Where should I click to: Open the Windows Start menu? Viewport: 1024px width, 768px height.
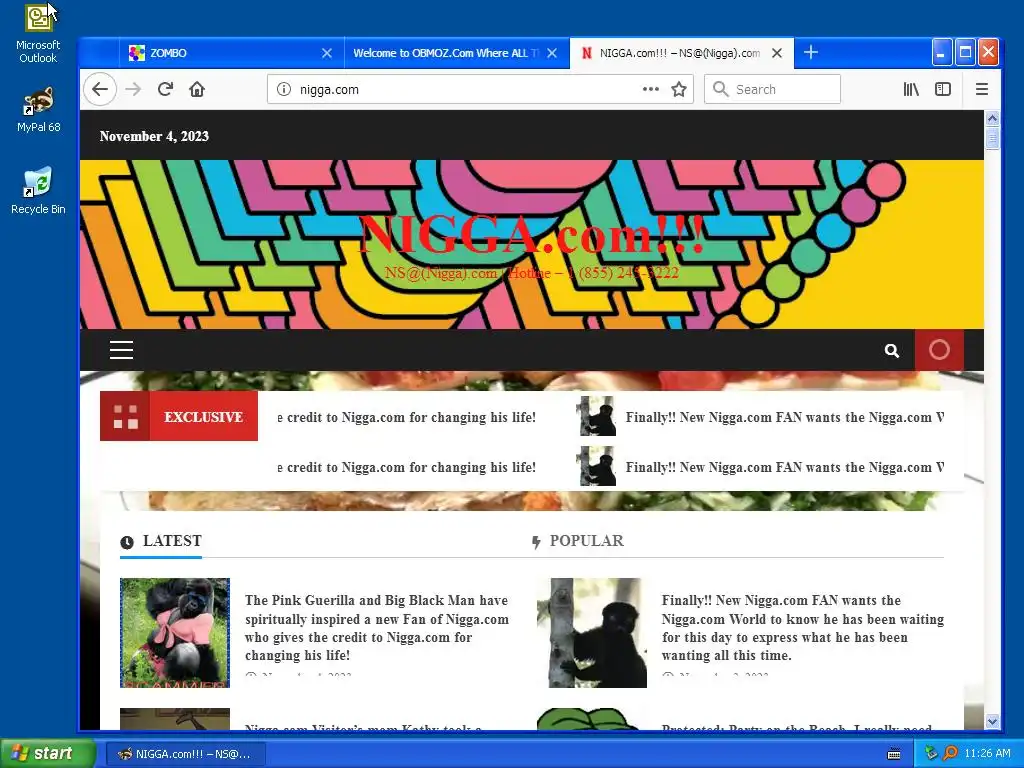click(x=48, y=753)
